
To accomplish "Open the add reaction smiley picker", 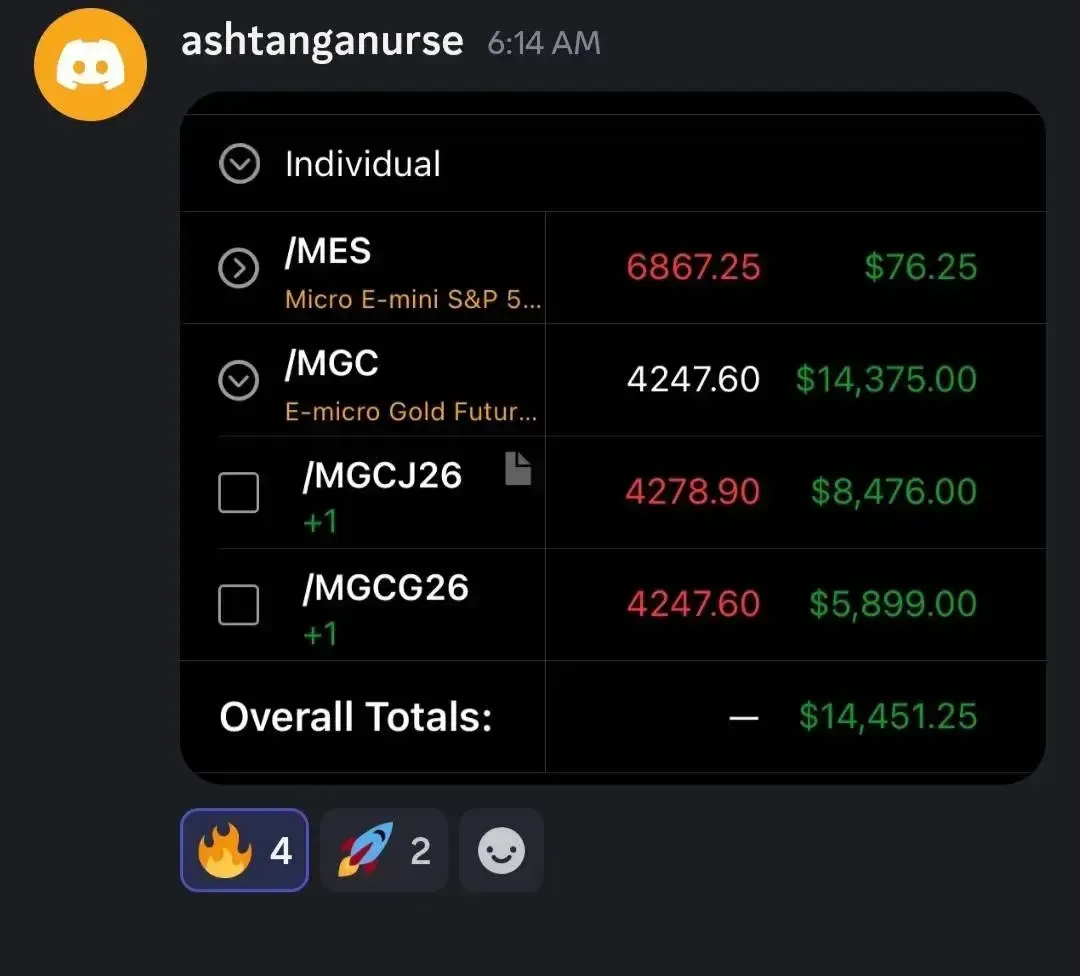I will (501, 850).
